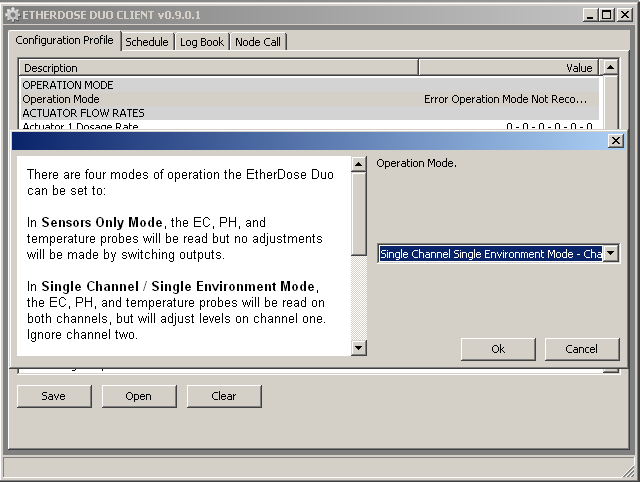This screenshot has width=640, height=482.
Task: Click the profile list scroll-up arrow
Action: (611, 67)
